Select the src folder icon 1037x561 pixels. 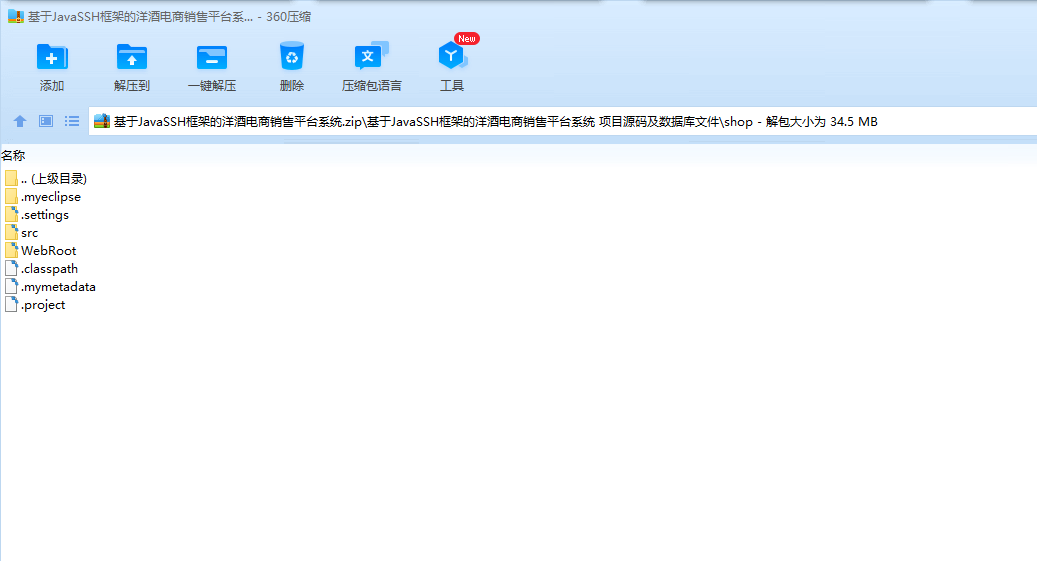pyautogui.click(x=11, y=232)
